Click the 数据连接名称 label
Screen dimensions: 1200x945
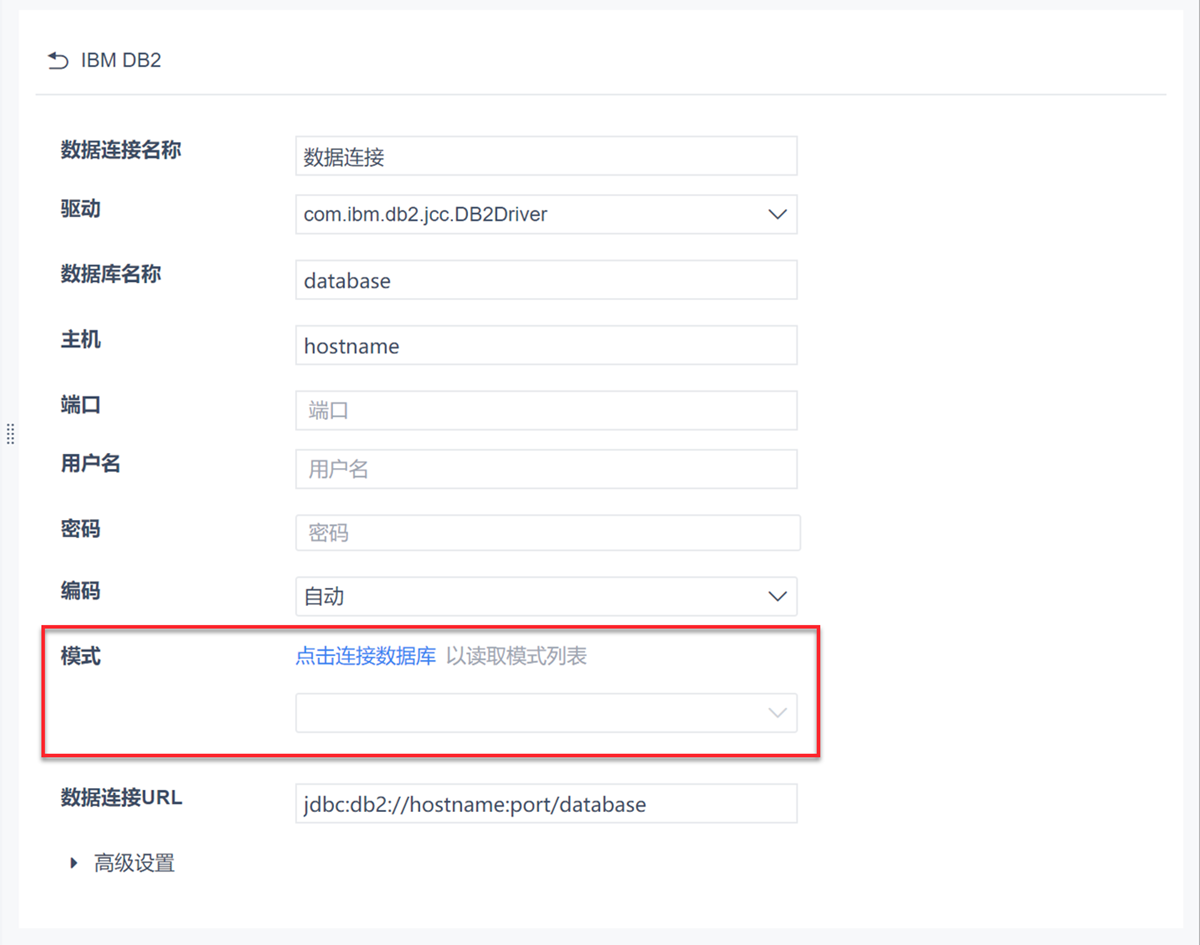pos(121,150)
